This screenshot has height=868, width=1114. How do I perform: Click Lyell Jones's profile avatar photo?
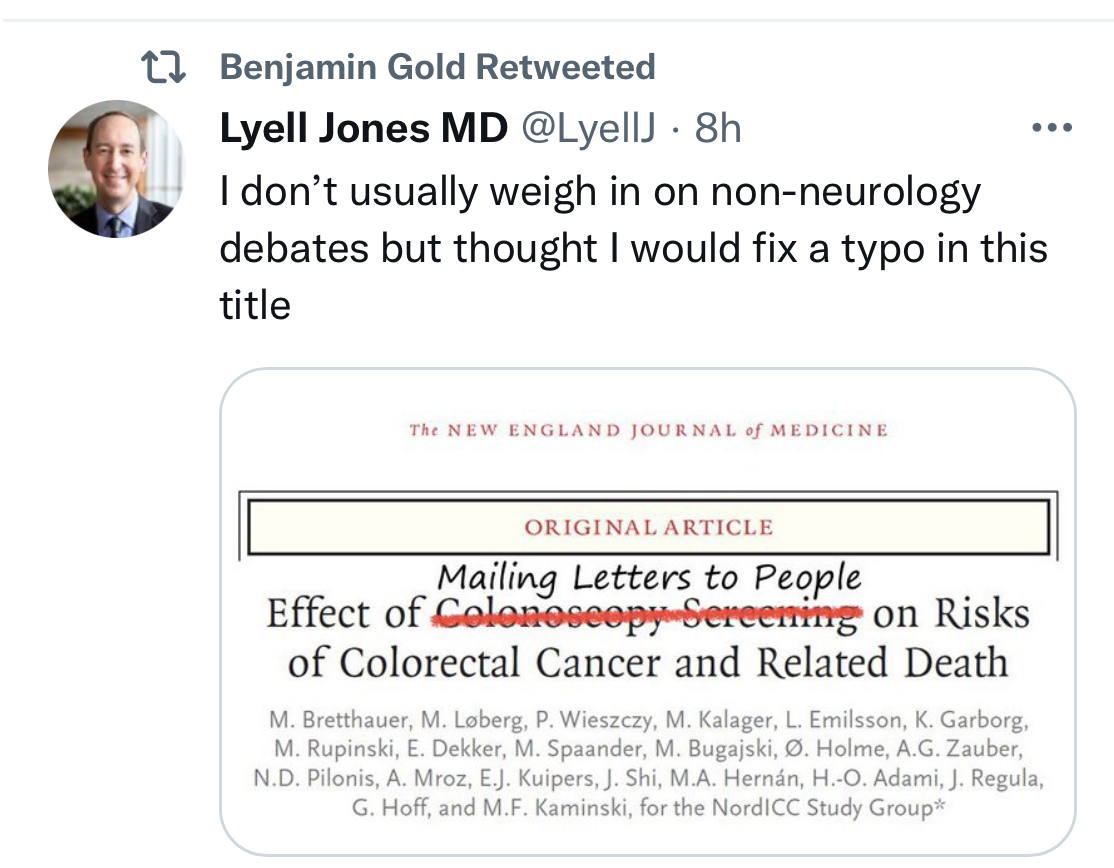(x=116, y=168)
